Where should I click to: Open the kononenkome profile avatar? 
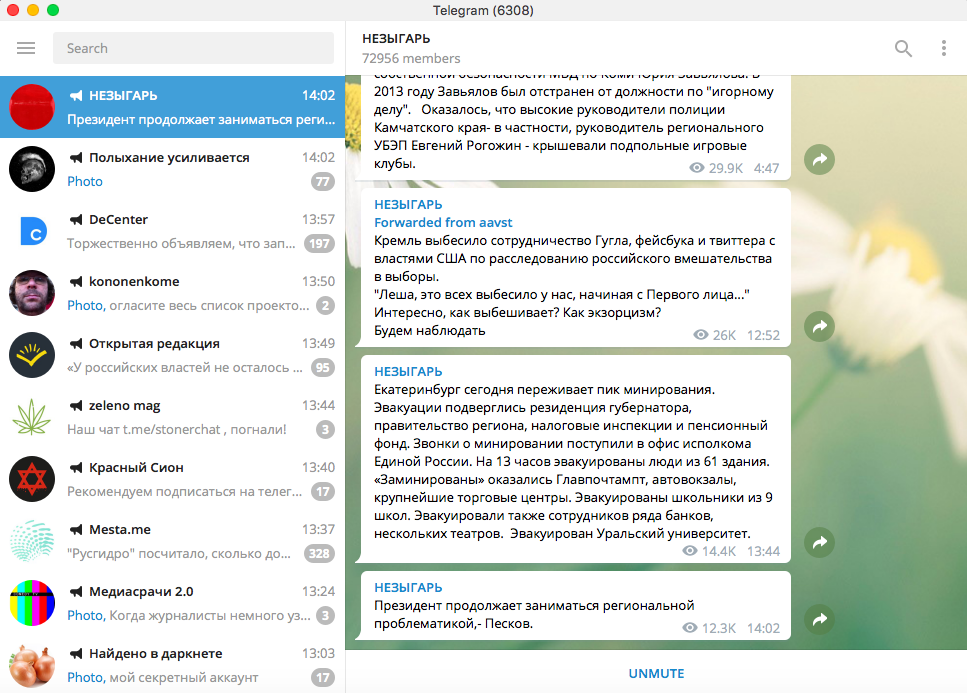pyautogui.click(x=32, y=293)
